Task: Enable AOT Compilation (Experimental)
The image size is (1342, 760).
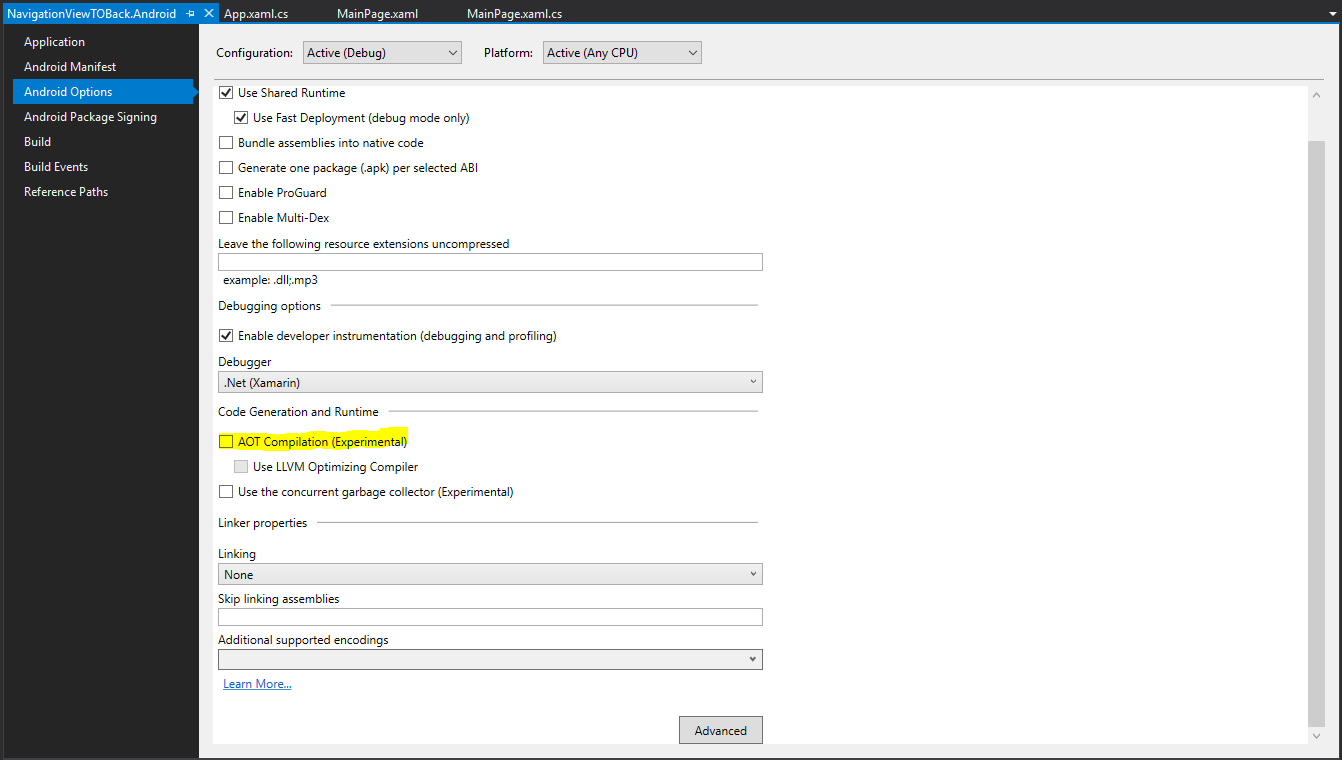Action: tap(225, 442)
